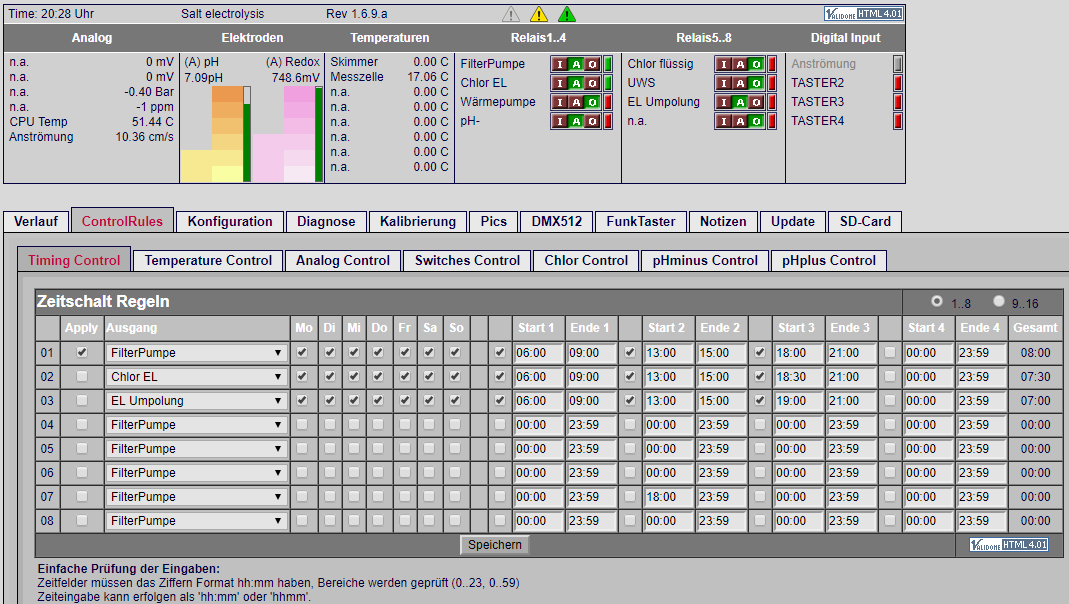Image resolution: width=1069 pixels, height=604 pixels.
Task: Click the pH electrode color bar
Action: (227, 134)
